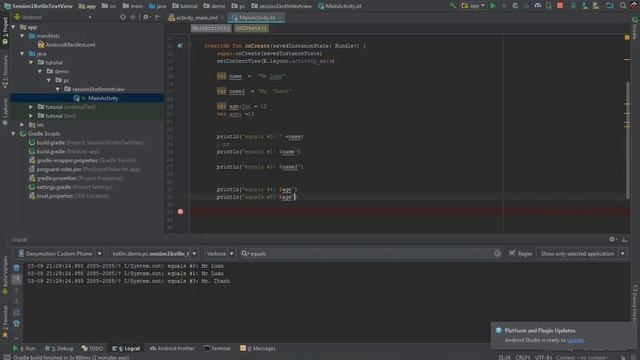Open the Logcat panel gear settings

612,240
